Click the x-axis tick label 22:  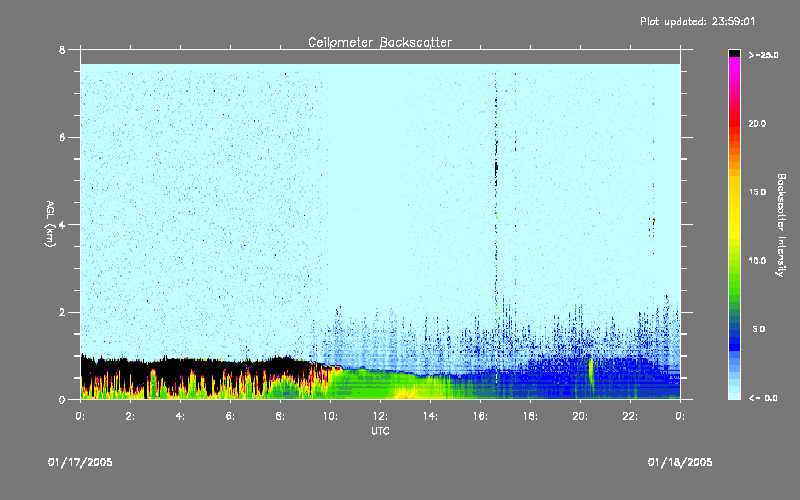coord(630,416)
